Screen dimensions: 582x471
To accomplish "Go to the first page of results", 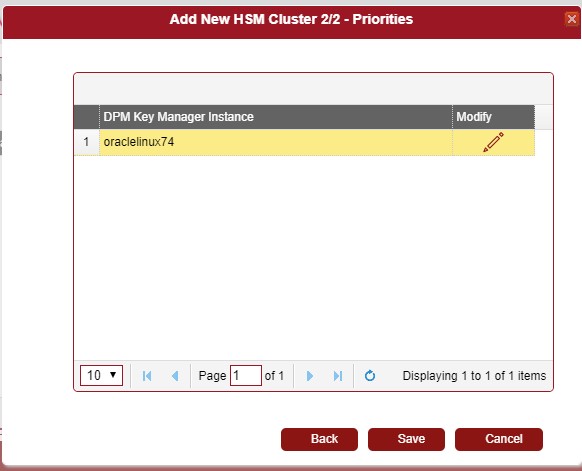I will pyautogui.click(x=147, y=376).
